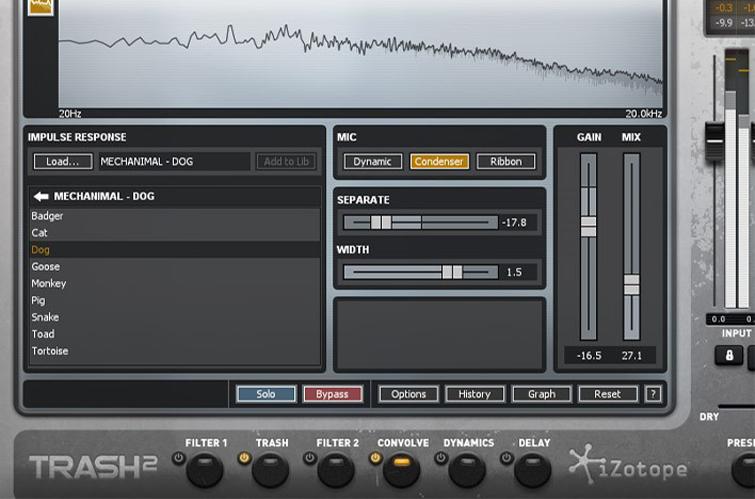Open the History window
Viewport: 755px width, 499px height.
[475, 394]
